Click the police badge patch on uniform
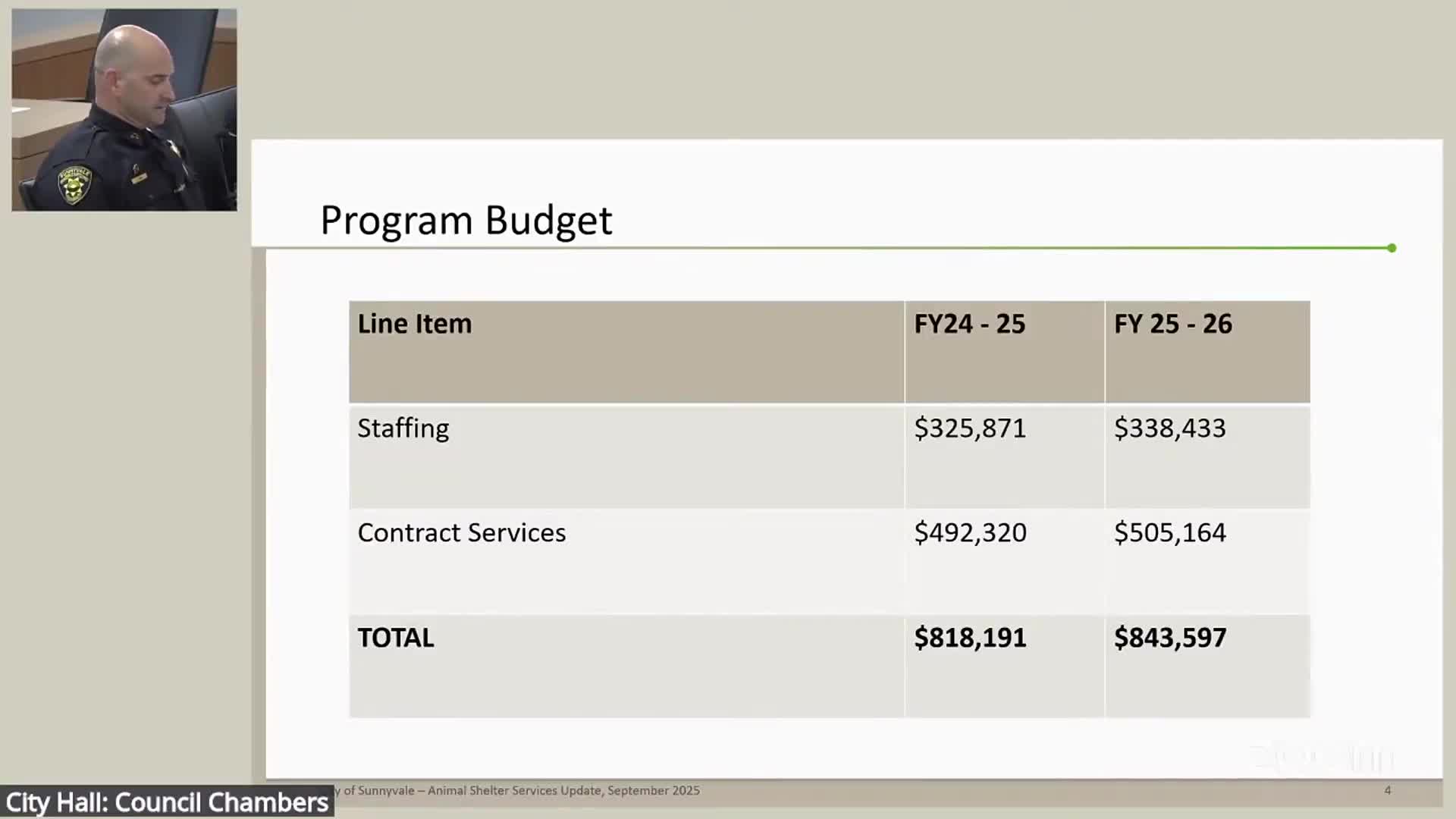Screen dimensions: 1456x819 [74, 185]
